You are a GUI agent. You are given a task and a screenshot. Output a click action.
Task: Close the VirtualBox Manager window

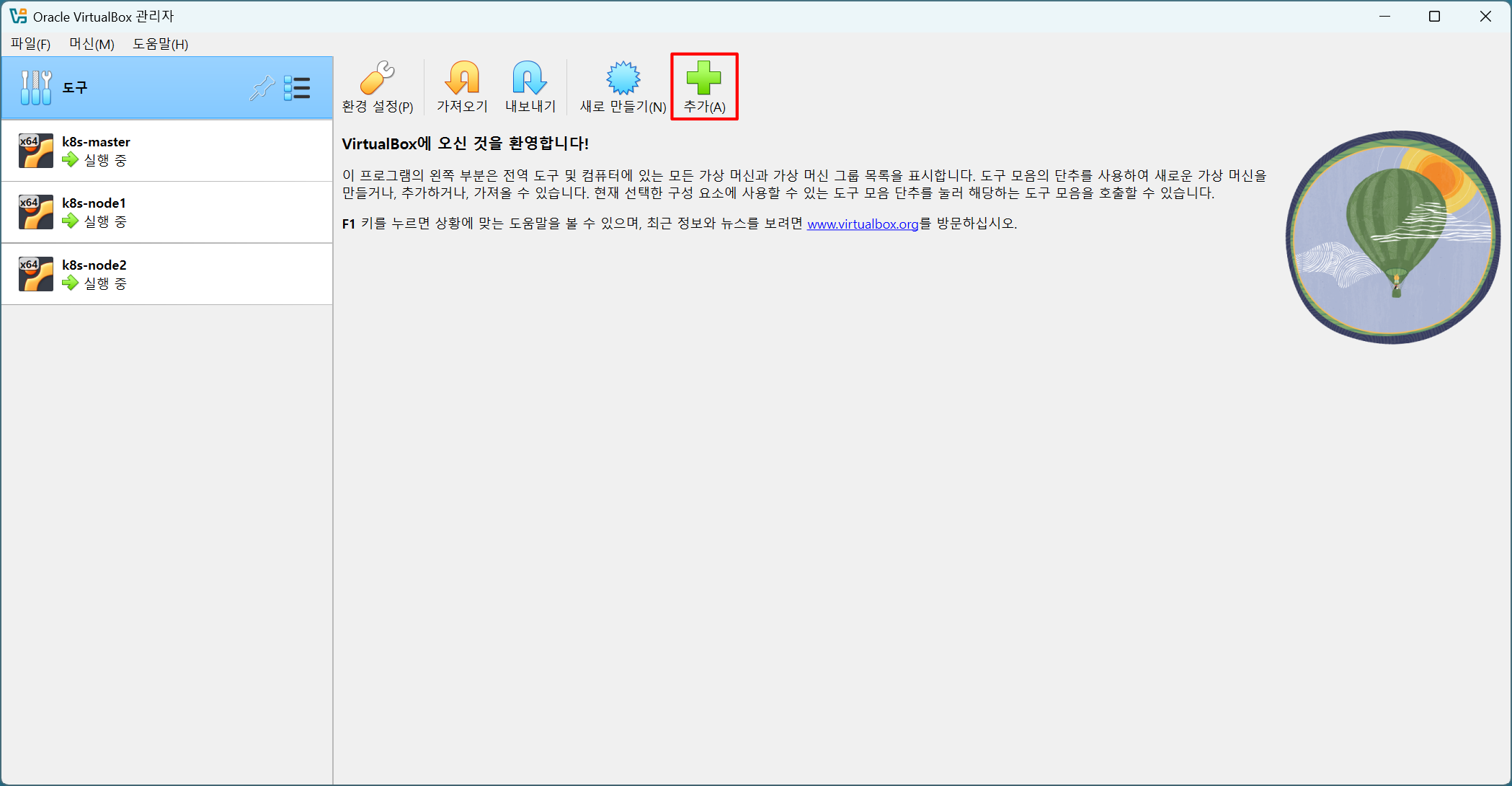click(1485, 16)
